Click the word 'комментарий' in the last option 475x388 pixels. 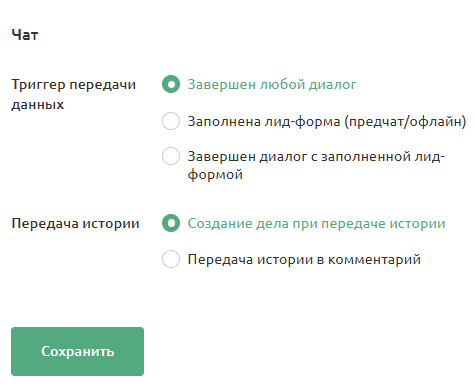pyautogui.click(x=374, y=259)
